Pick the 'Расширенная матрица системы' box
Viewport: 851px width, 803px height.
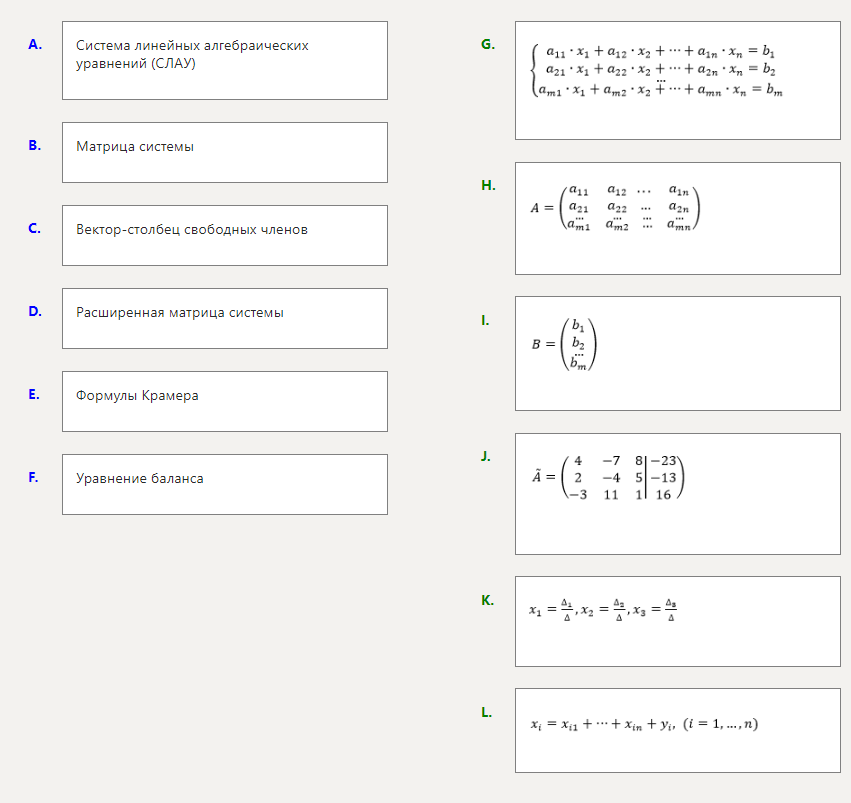pyautogui.click(x=224, y=318)
